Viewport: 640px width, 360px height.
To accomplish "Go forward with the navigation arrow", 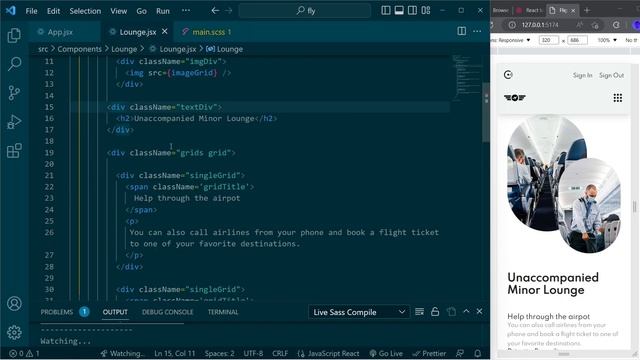I will [229, 11].
